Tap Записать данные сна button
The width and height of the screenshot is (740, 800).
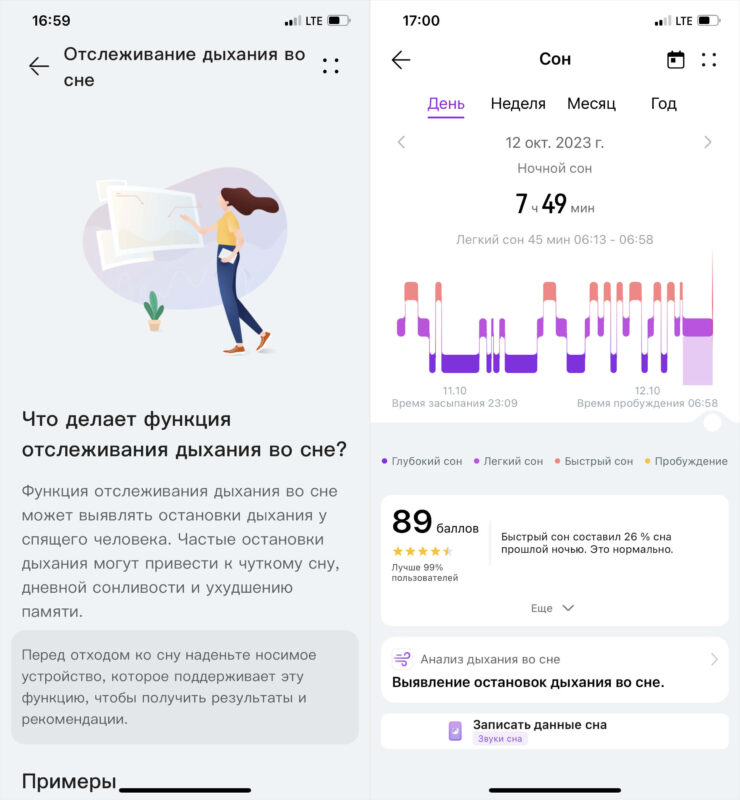click(x=540, y=725)
